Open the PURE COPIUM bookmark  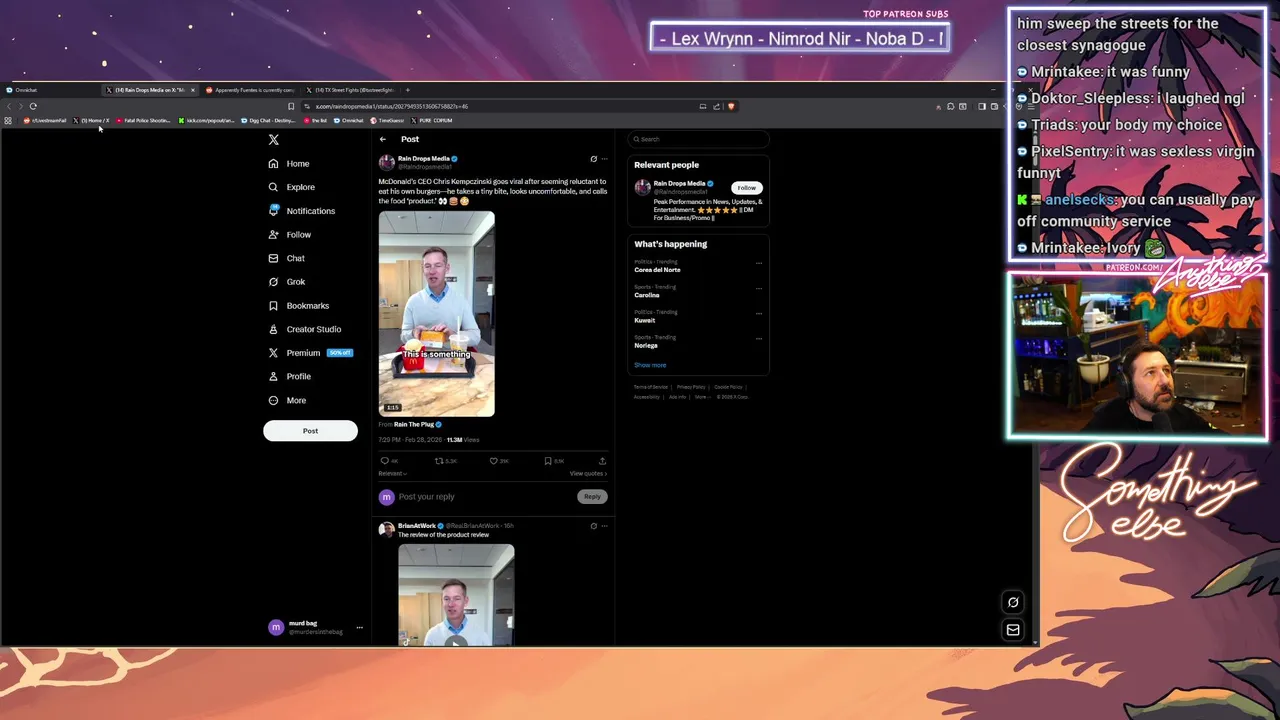431,121
